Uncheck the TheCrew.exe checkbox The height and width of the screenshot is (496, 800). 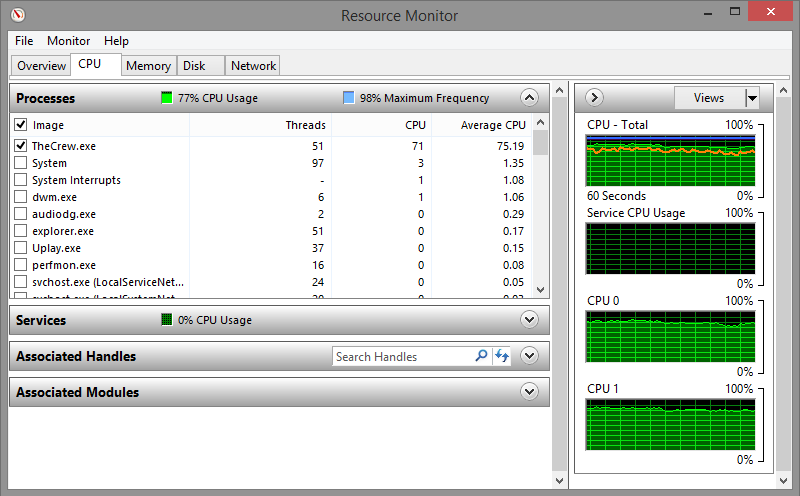(20, 145)
